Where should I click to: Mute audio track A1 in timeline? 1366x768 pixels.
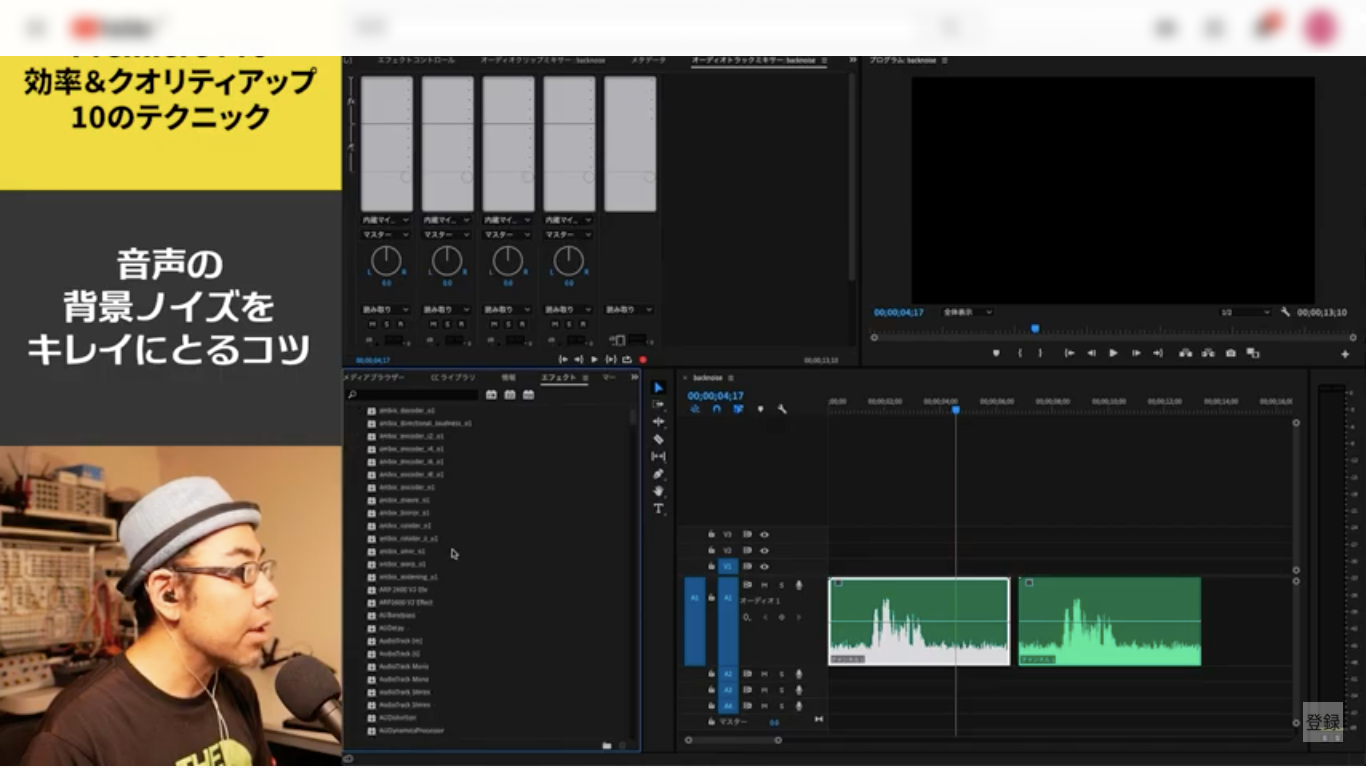click(764, 585)
